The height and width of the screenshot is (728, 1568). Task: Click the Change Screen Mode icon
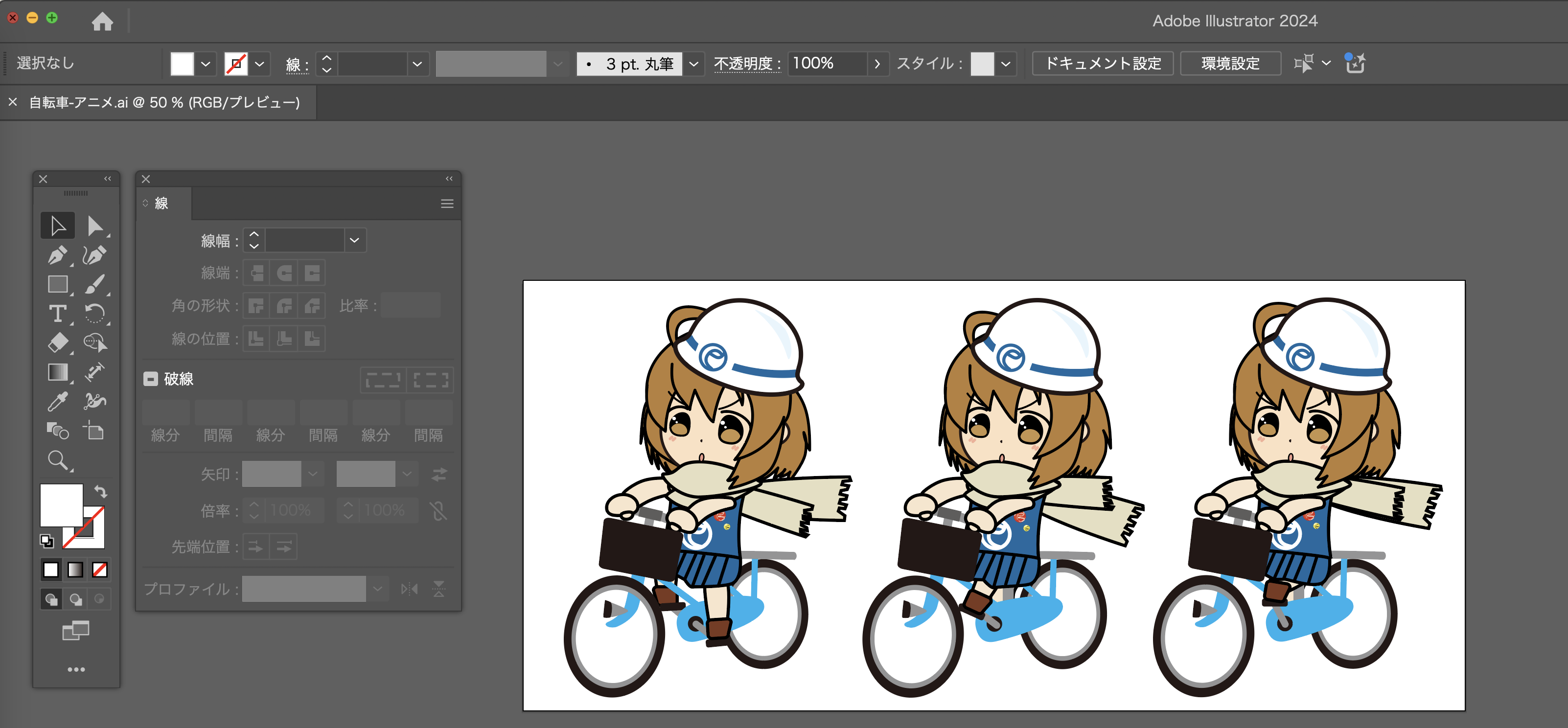pos(76,631)
